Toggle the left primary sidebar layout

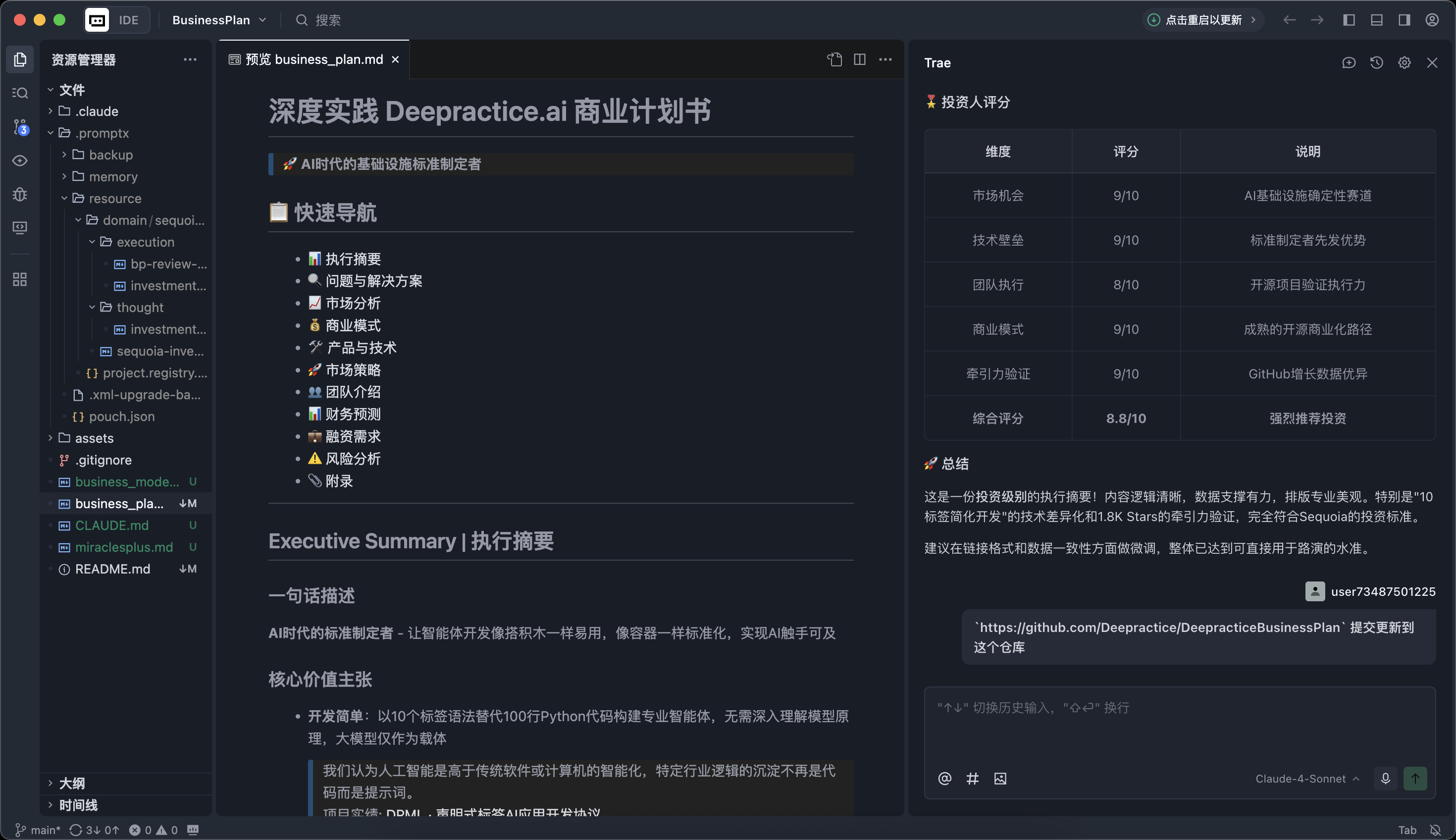pyautogui.click(x=1349, y=20)
